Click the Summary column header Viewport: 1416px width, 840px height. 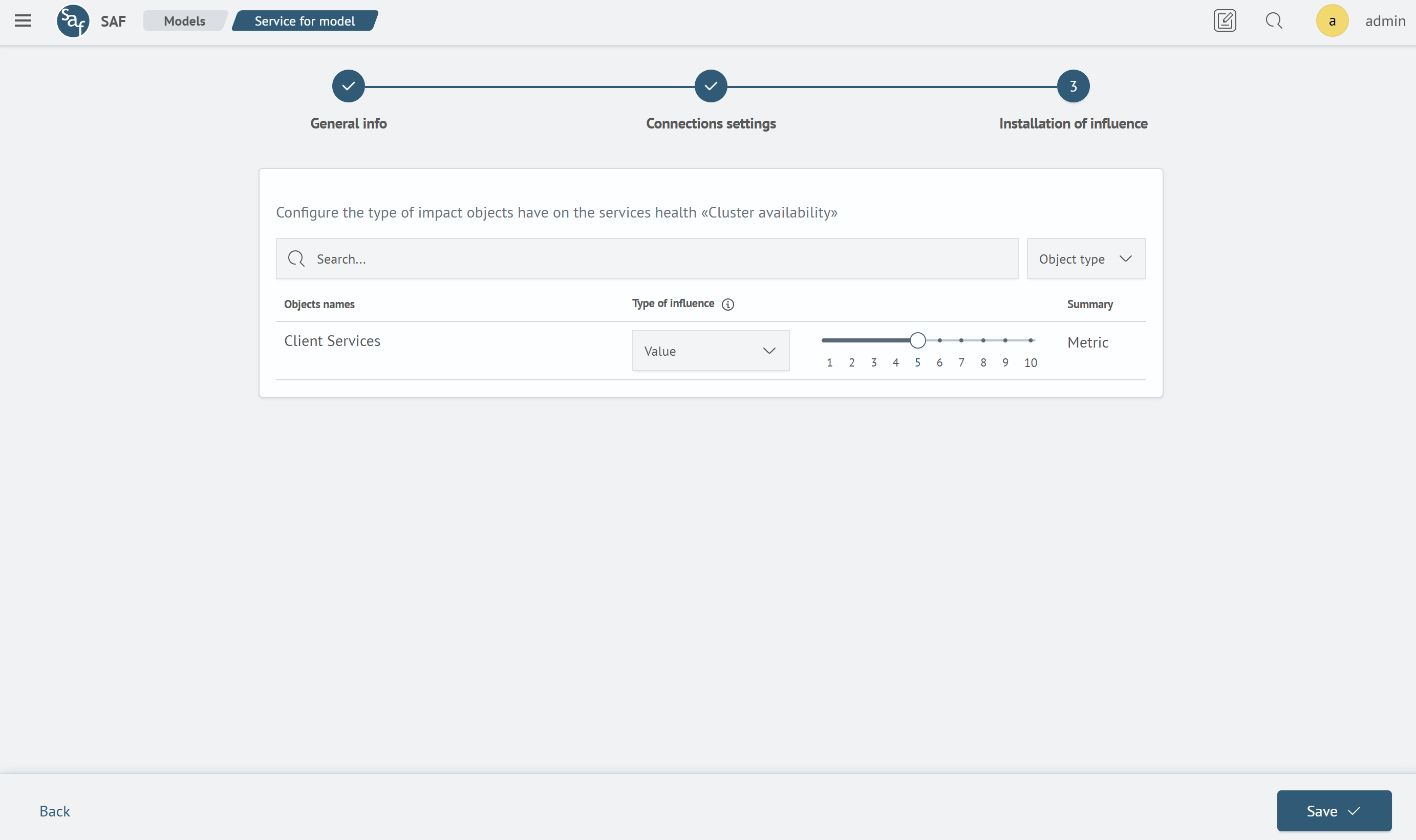coord(1090,305)
